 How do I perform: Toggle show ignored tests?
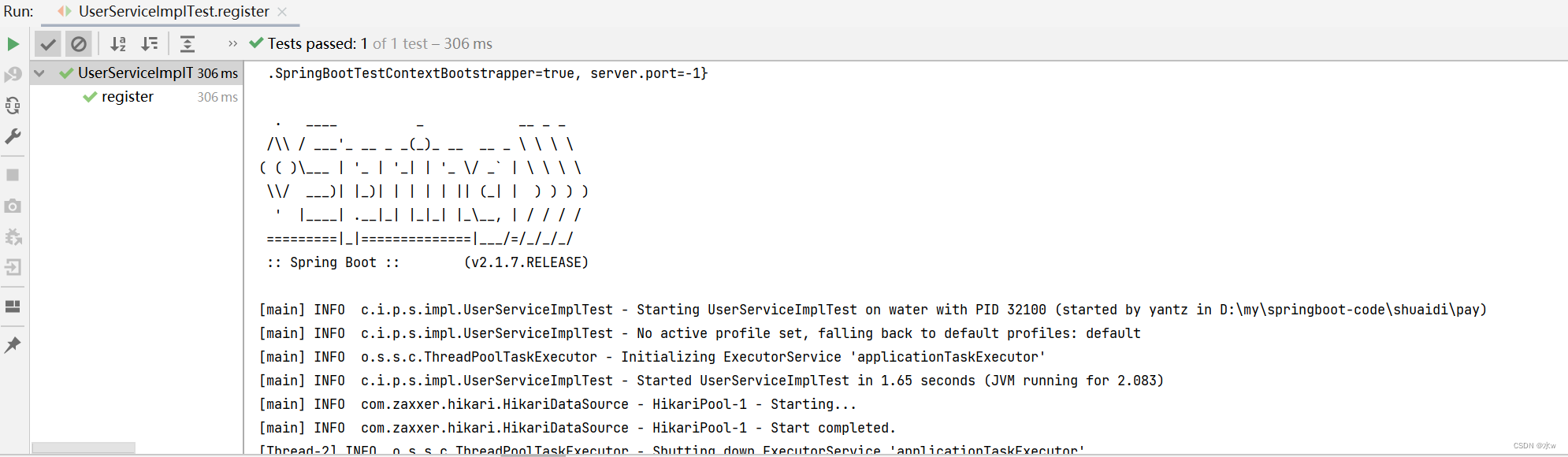(79, 43)
